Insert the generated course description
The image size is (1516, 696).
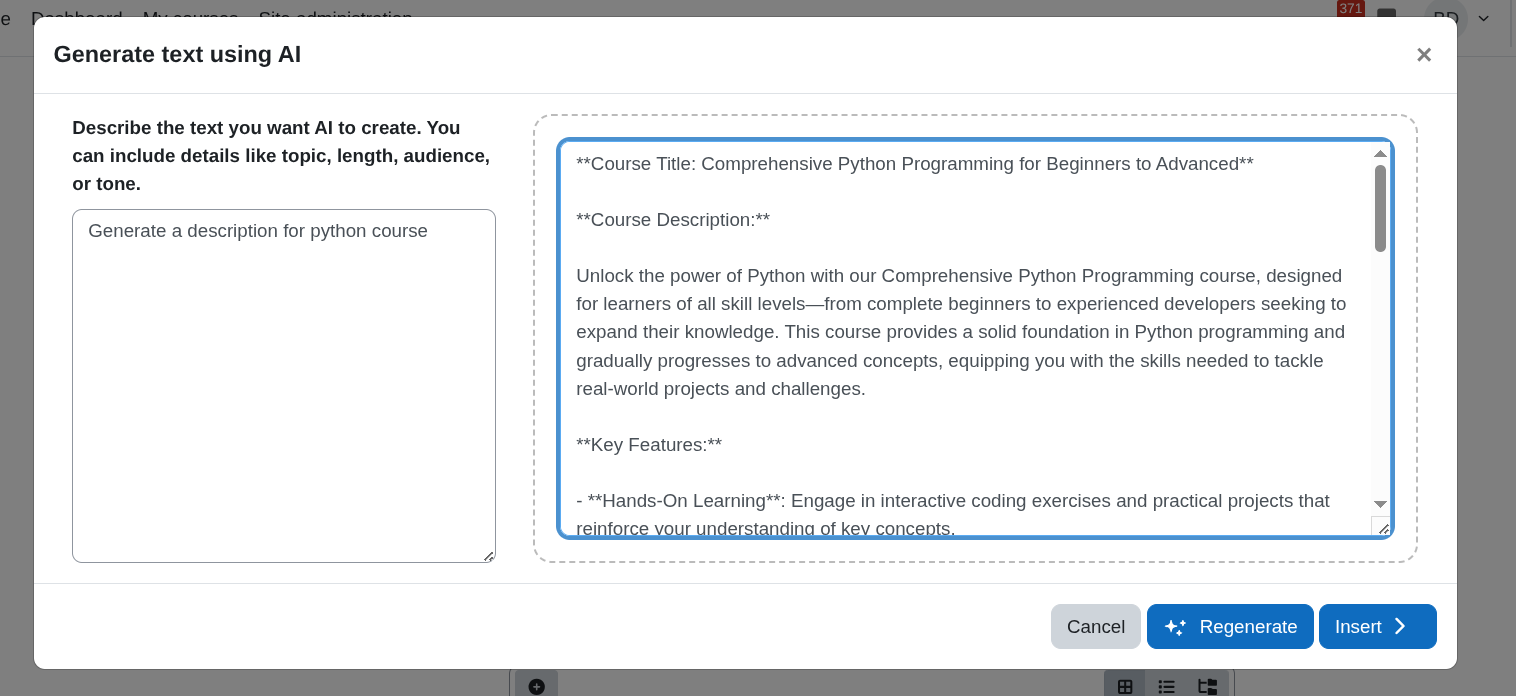[x=1377, y=626]
